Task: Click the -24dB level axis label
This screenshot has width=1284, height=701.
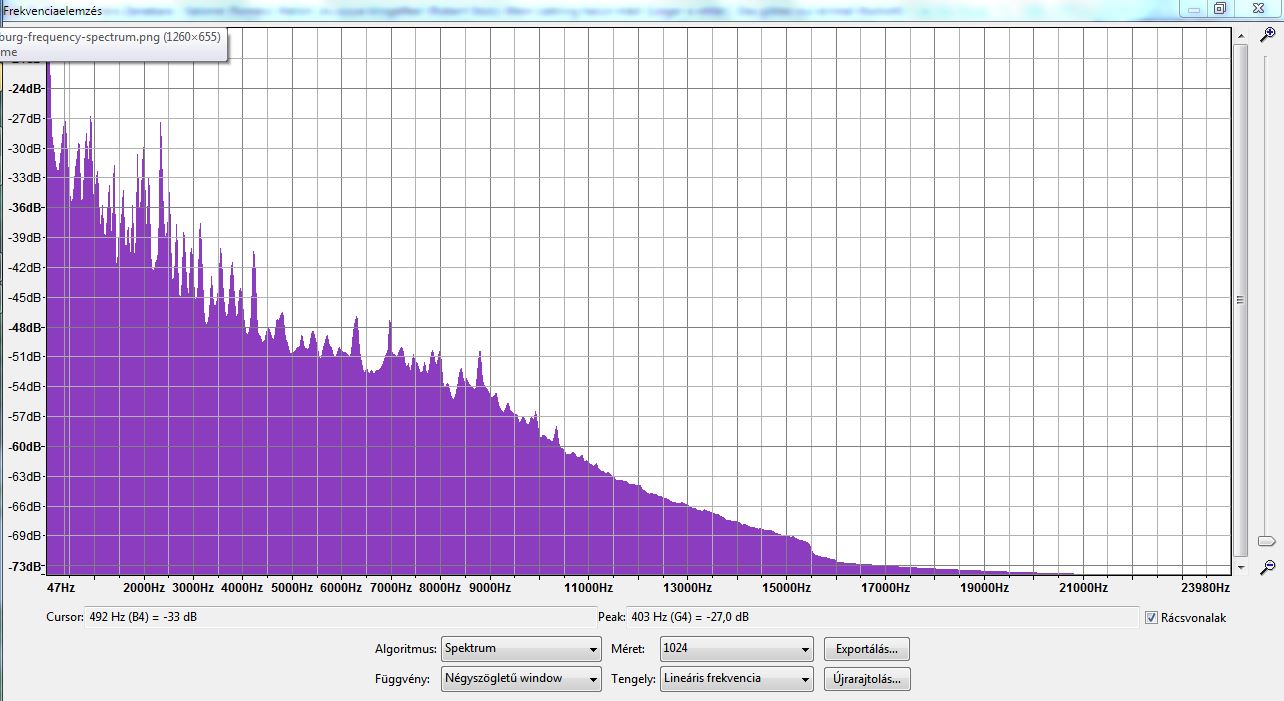Action: (x=25, y=88)
